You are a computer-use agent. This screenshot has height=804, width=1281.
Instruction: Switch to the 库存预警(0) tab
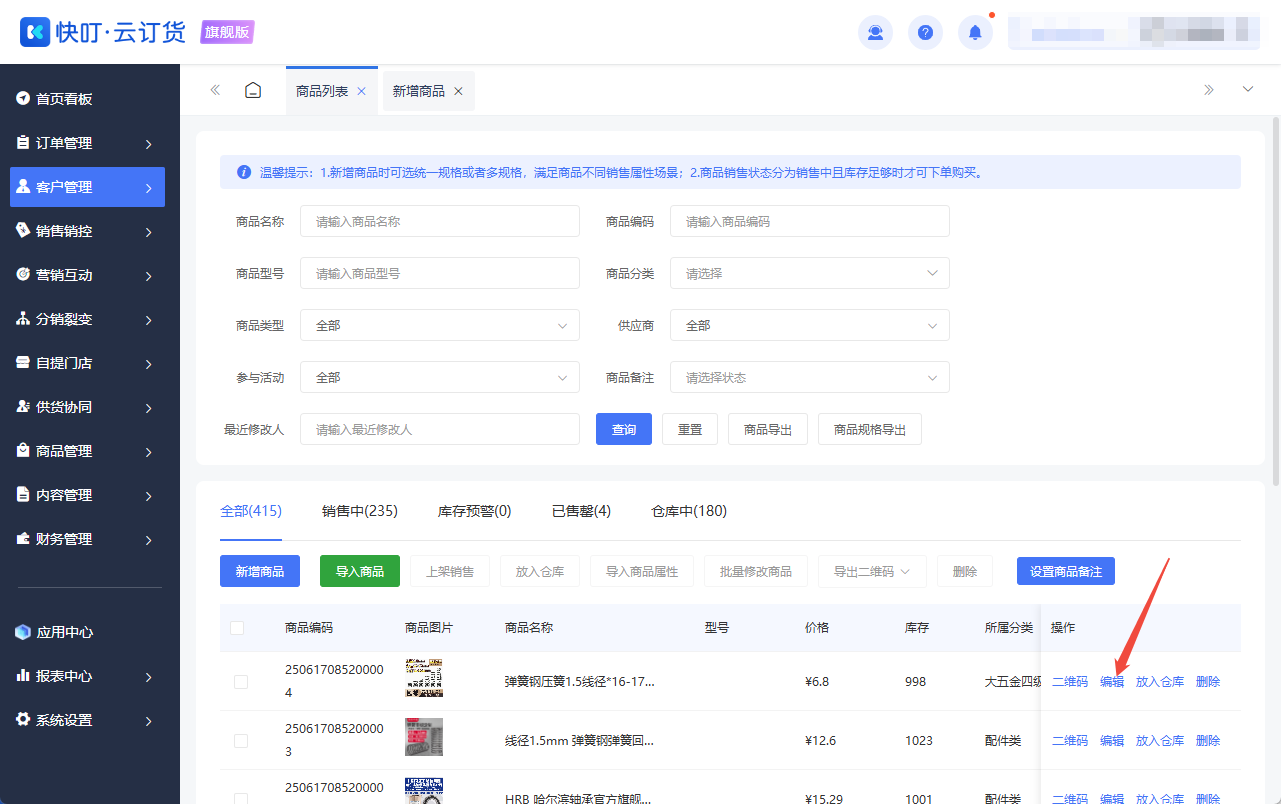(x=475, y=511)
